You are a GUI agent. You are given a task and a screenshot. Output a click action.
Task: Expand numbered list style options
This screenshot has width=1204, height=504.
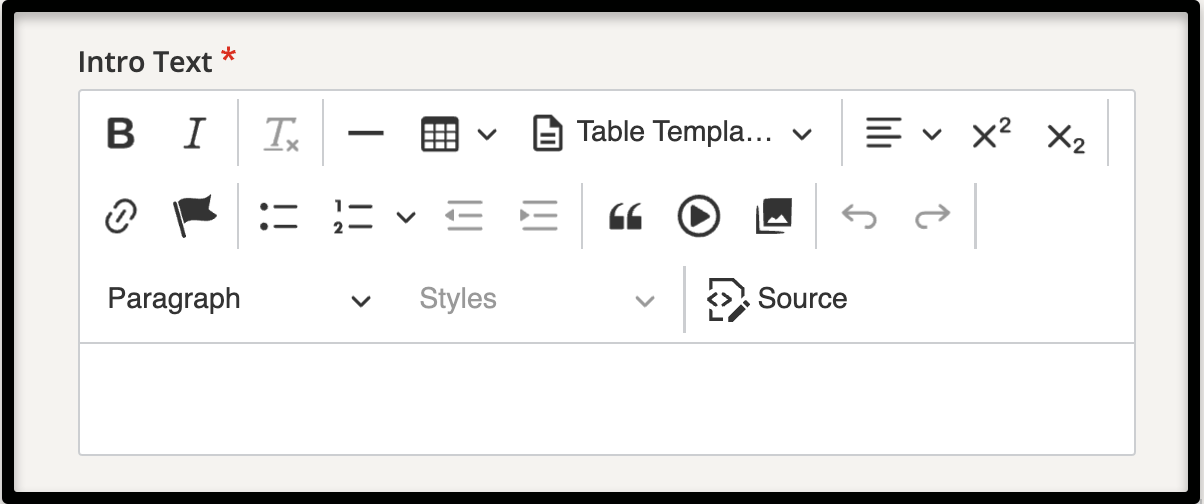click(405, 217)
